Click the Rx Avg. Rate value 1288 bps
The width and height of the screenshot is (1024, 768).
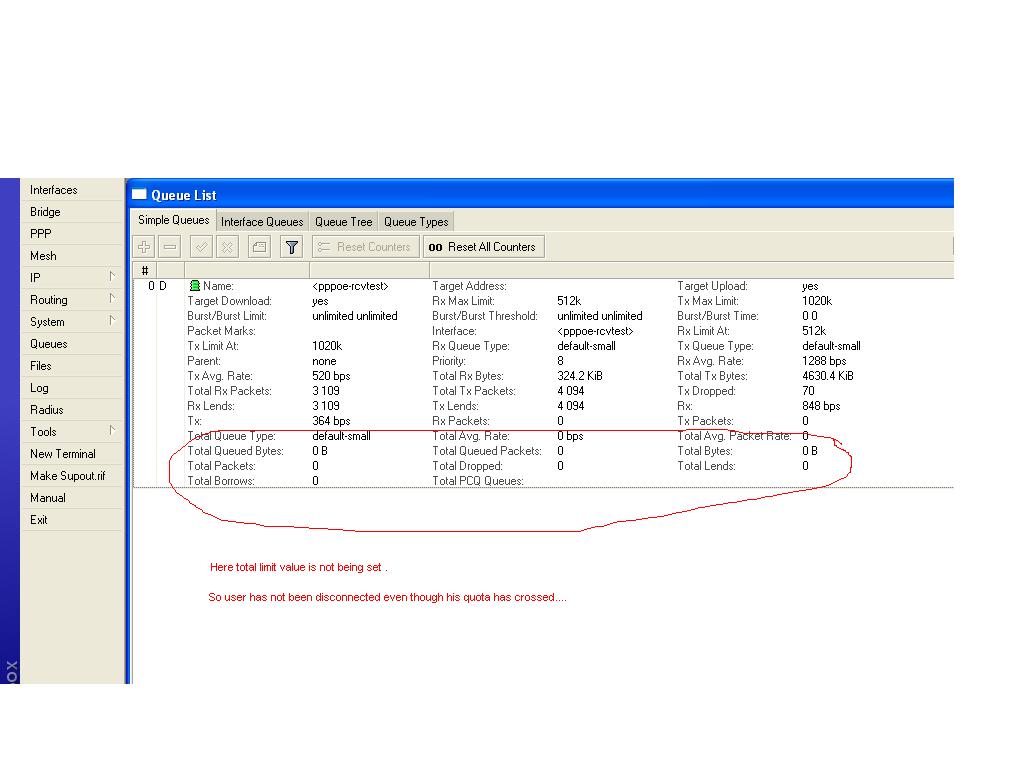824,361
